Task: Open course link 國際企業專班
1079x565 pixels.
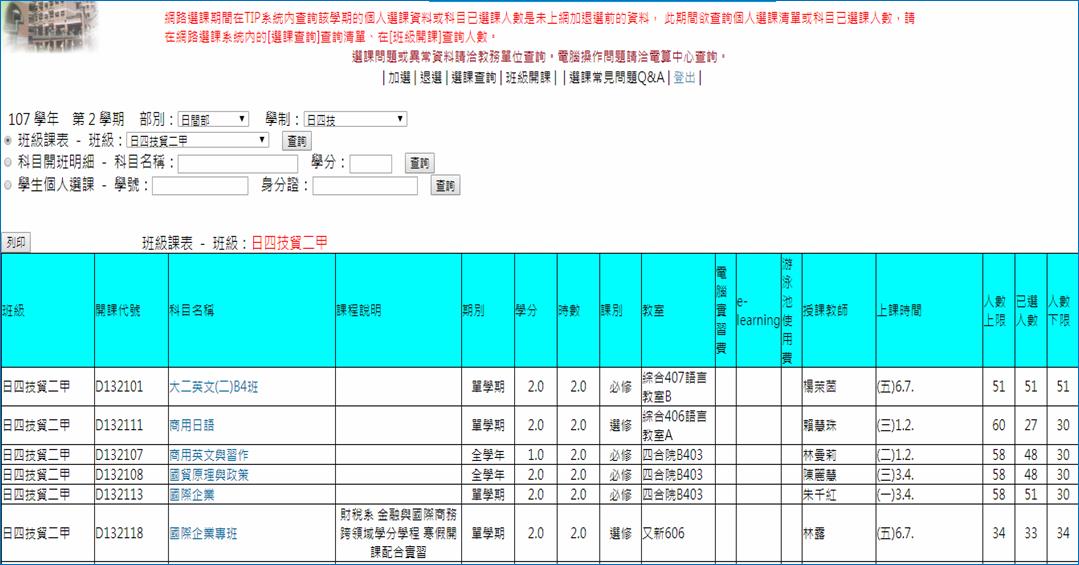Action: point(204,533)
